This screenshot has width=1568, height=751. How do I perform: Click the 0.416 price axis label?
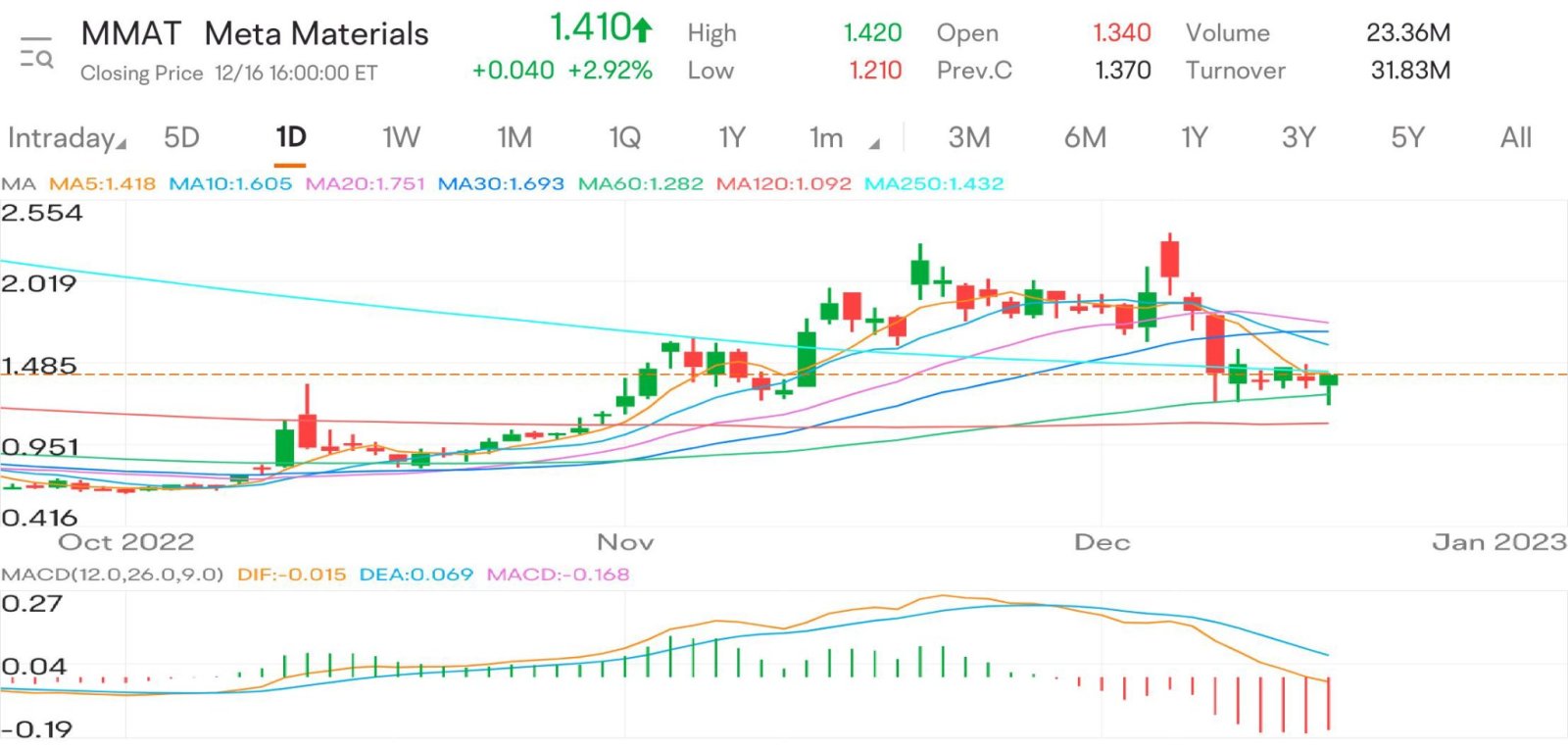pyautogui.click(x=39, y=518)
